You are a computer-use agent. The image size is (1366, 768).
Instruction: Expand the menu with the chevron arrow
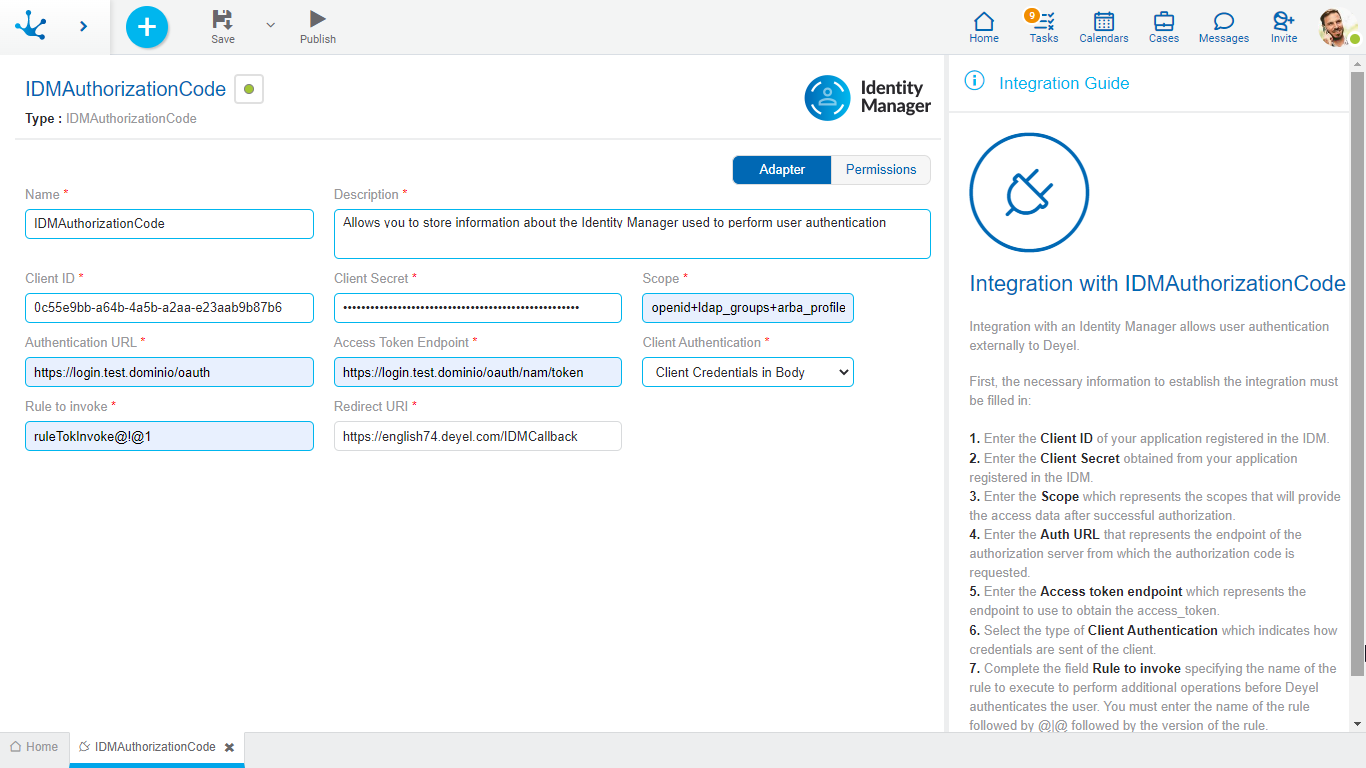coord(83,26)
